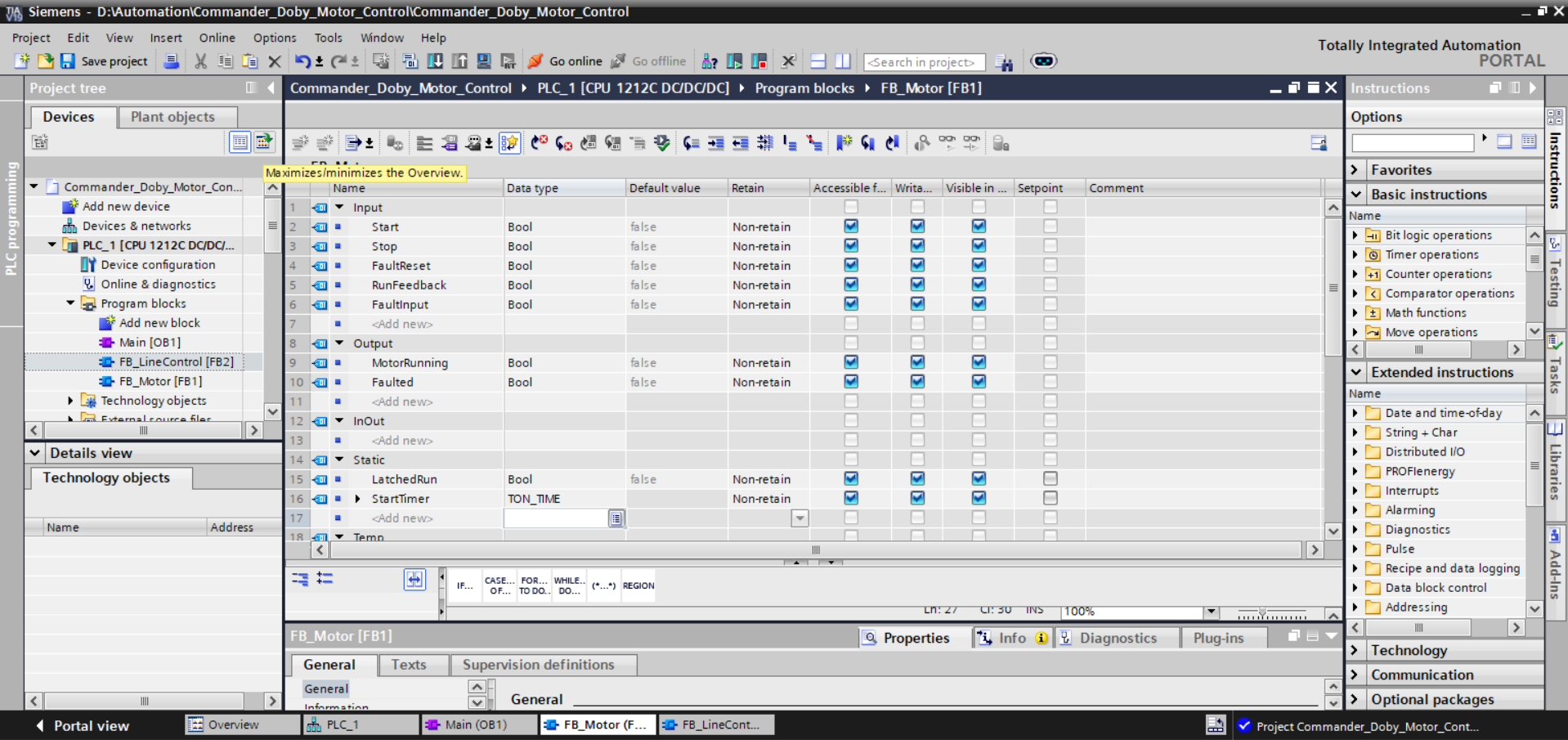Expand Bit logic operations folder
Screen dimensions: 1568x740
(x=1355, y=235)
